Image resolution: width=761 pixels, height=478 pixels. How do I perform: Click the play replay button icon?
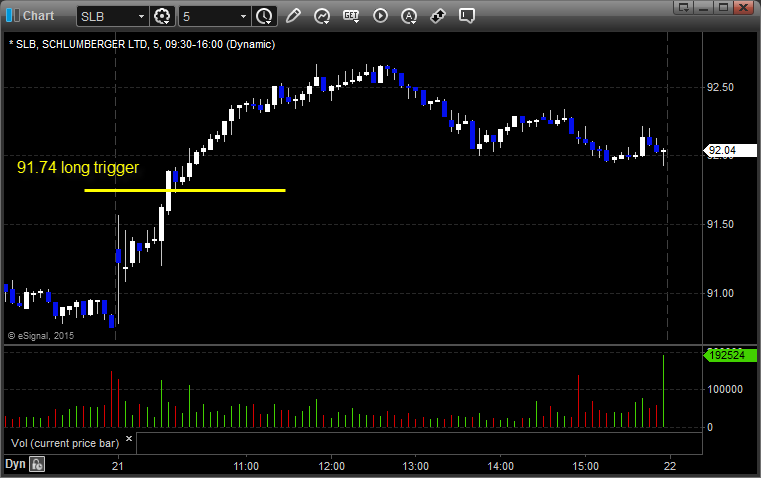pyautogui.click(x=380, y=16)
